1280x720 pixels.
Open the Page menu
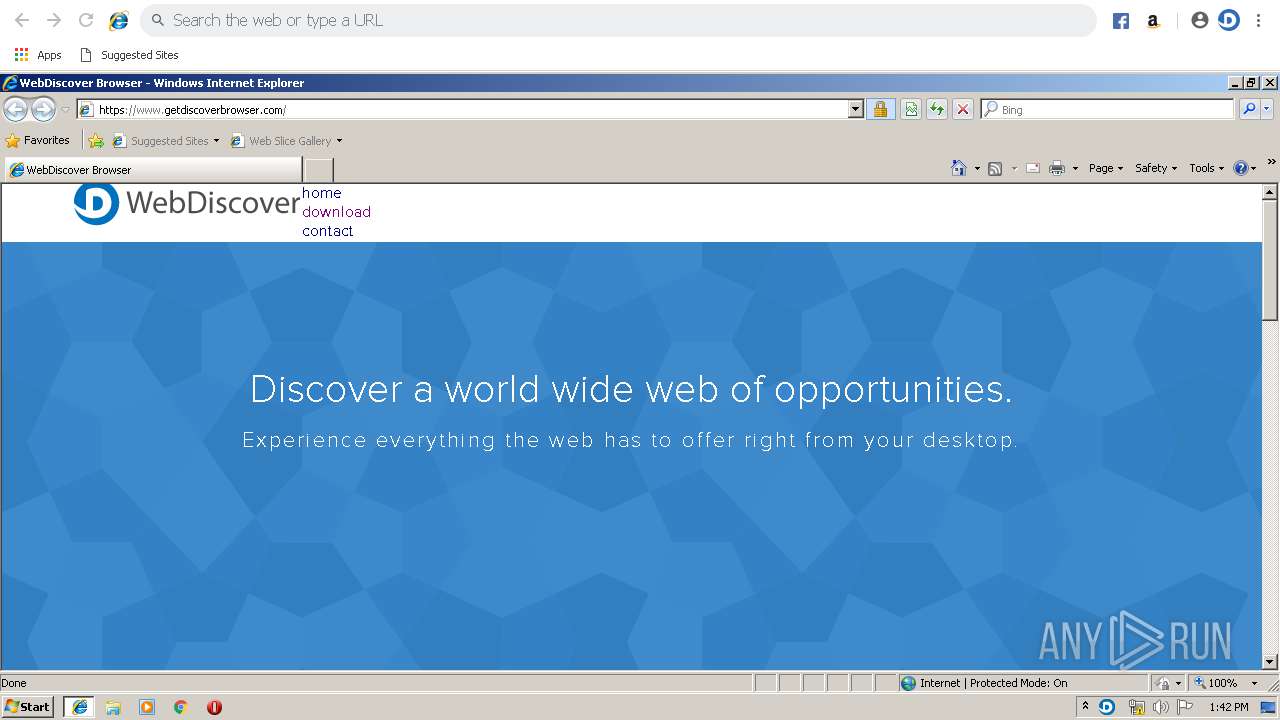tap(1106, 168)
